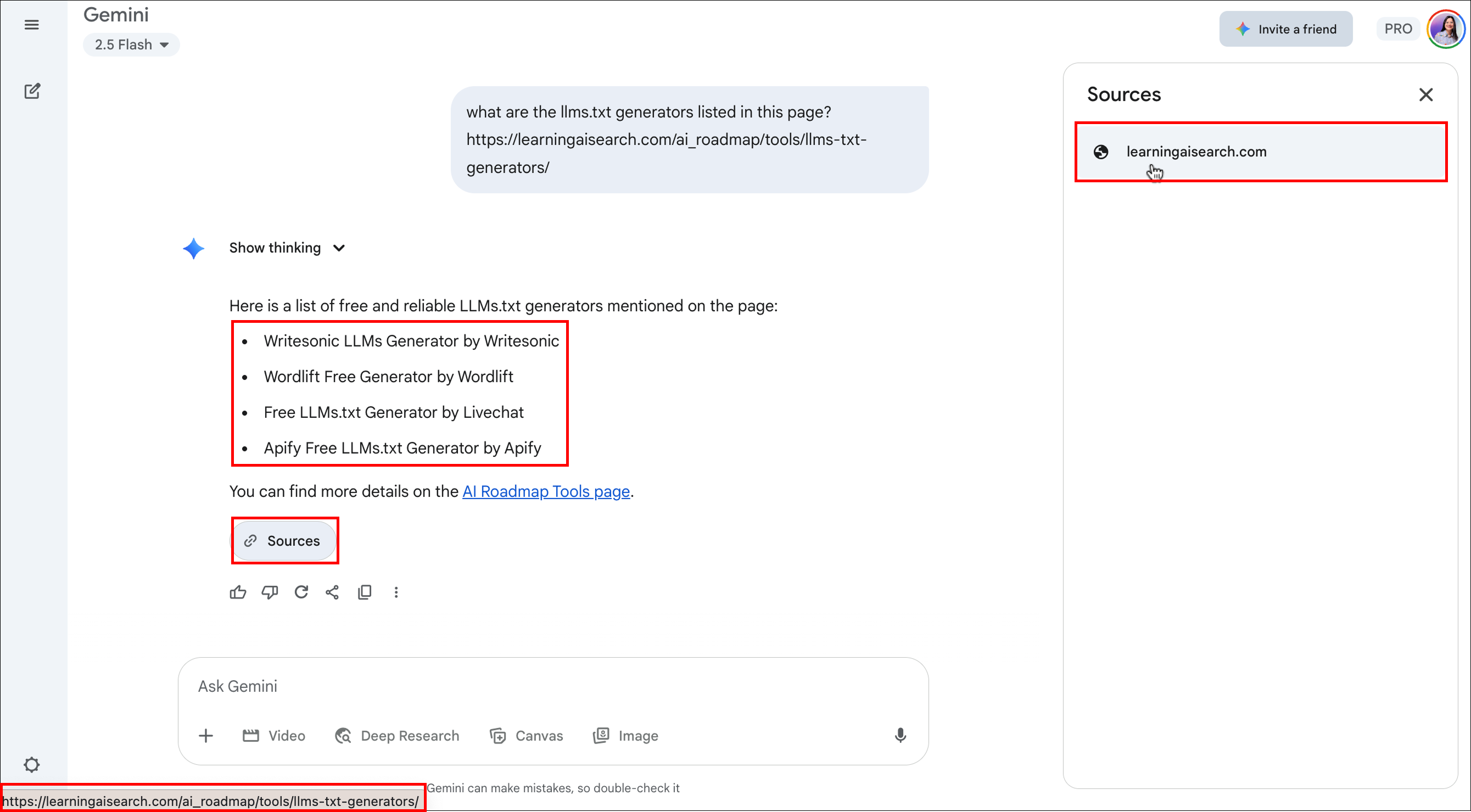
Task: Give thumbs down to the response
Action: (270, 592)
